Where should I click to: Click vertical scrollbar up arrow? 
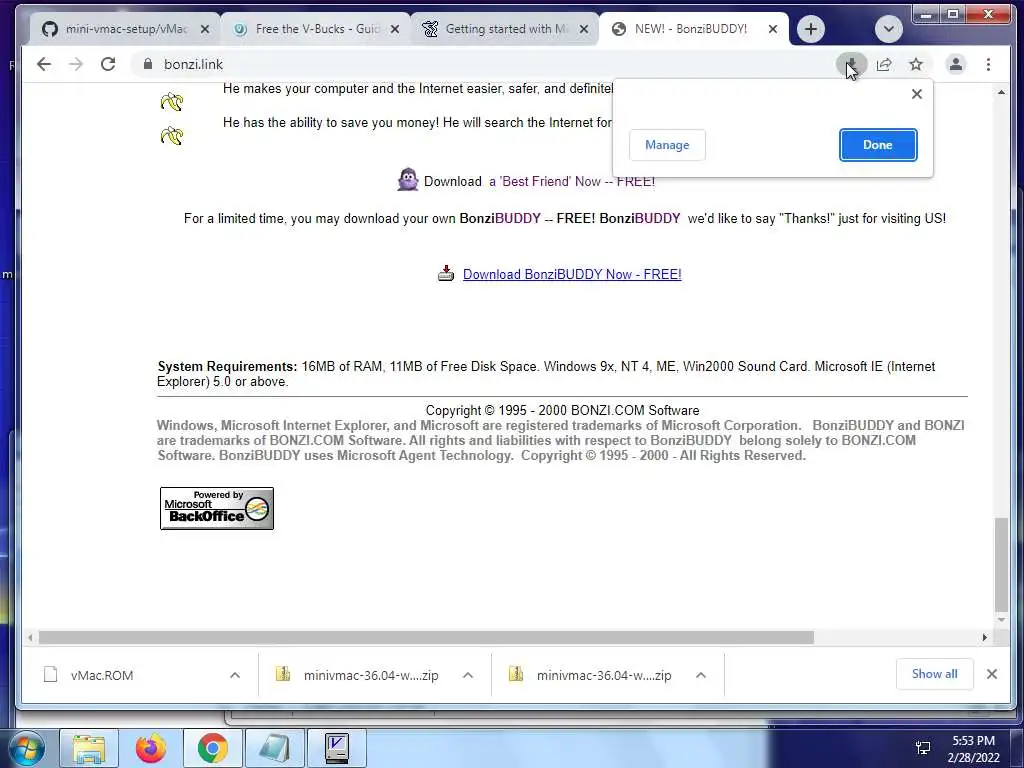(1001, 93)
